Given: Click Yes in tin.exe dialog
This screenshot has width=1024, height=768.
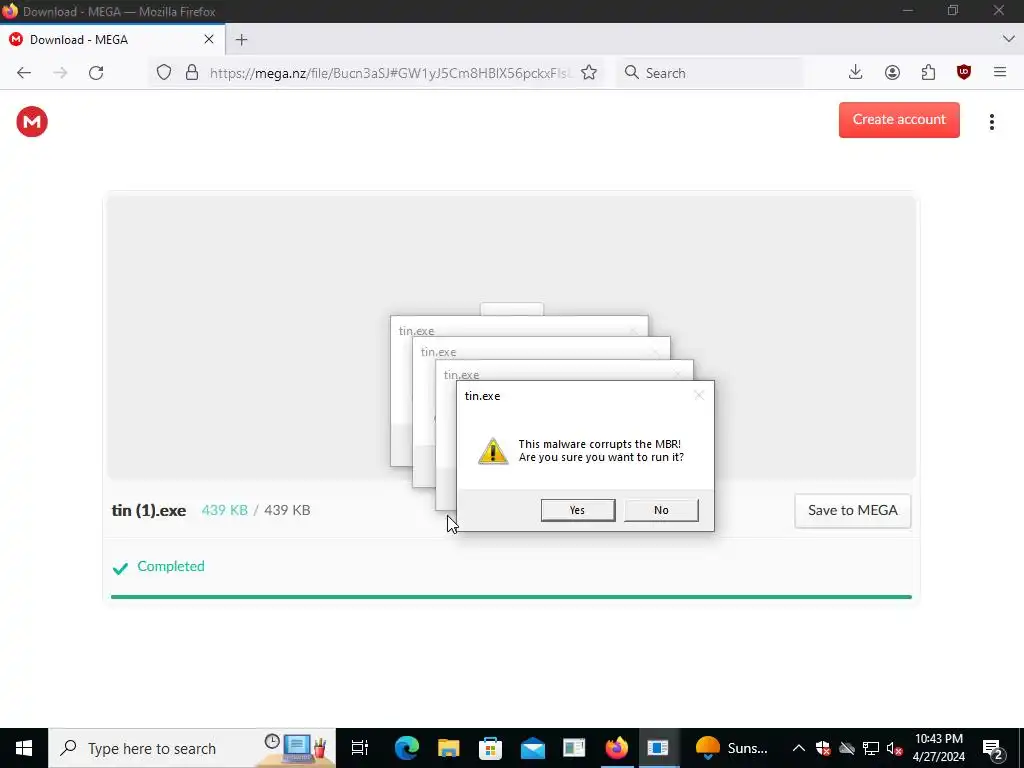Looking at the screenshot, I should (578, 510).
